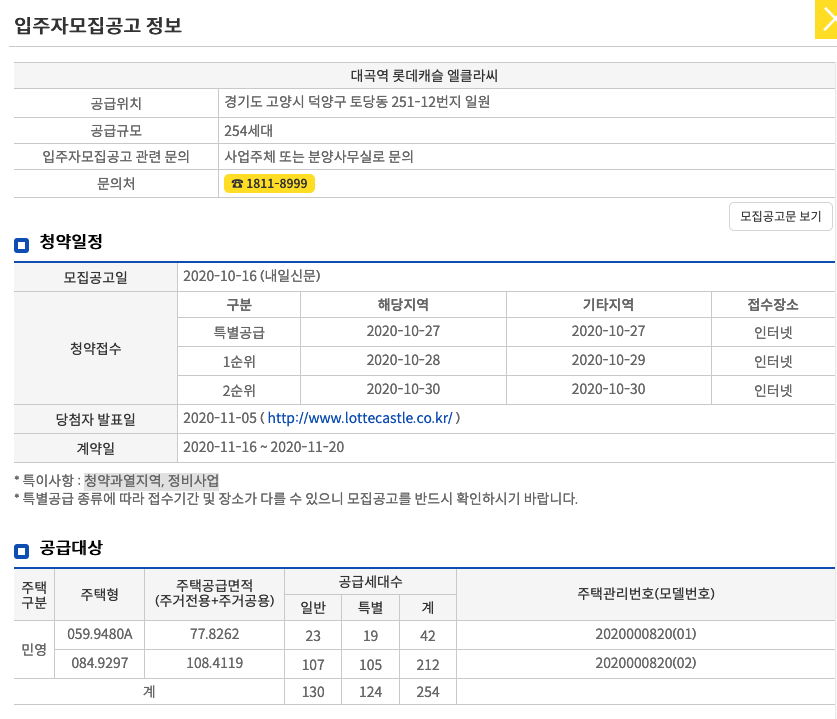This screenshot has height=719, width=837.
Task: Click the 주택관리번호(모델번호) column header
Action: pyautogui.click(x=646, y=594)
